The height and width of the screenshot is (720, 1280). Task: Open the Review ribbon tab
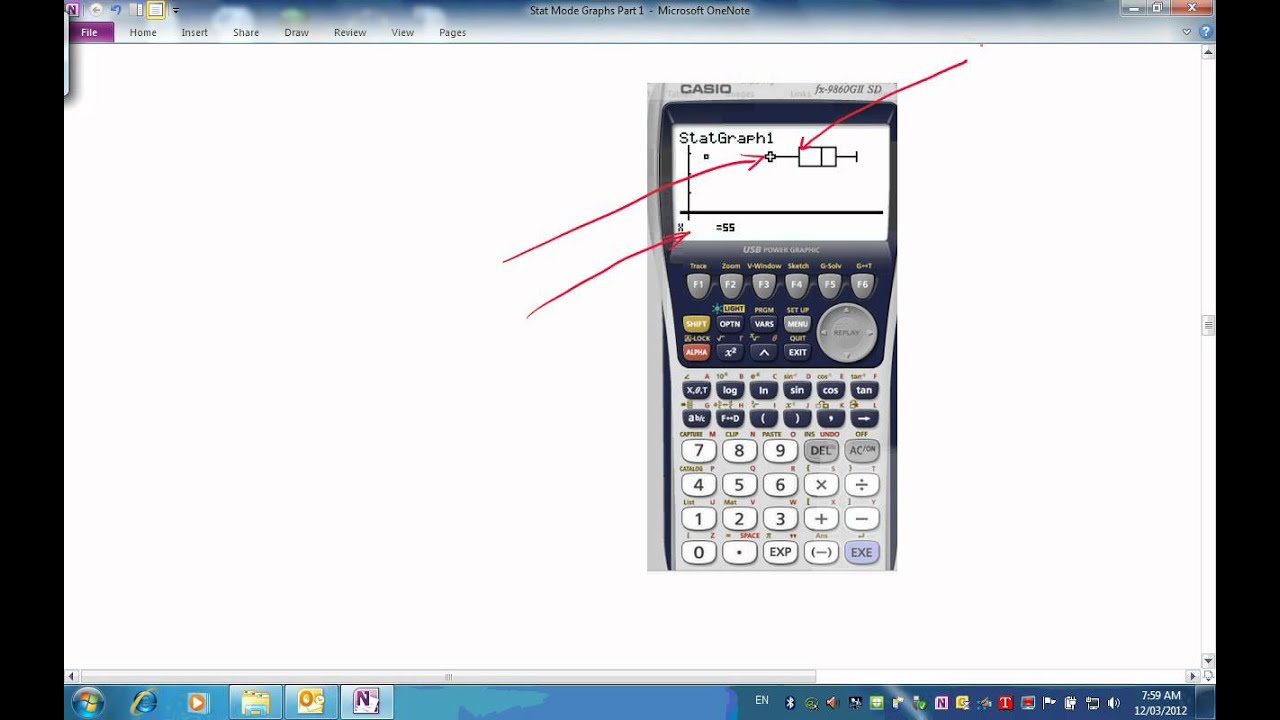[x=350, y=32]
